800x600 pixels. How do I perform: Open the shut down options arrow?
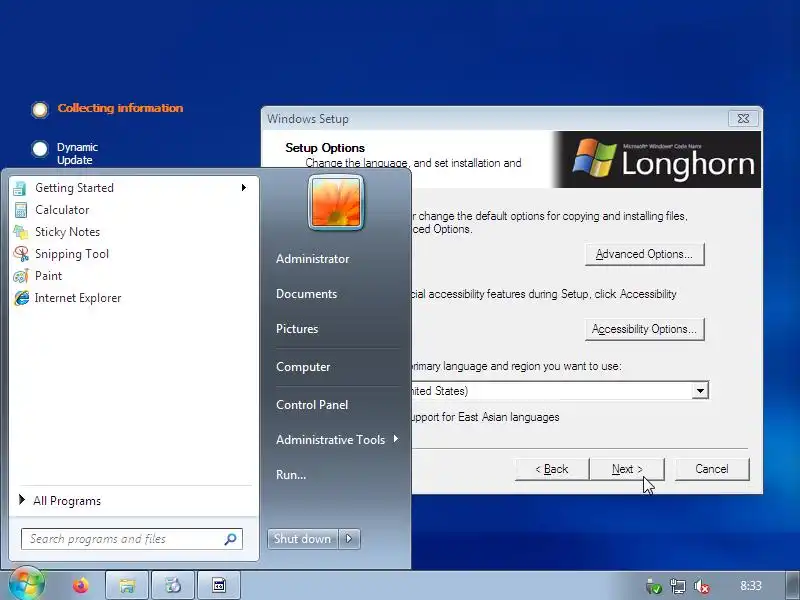coord(349,539)
